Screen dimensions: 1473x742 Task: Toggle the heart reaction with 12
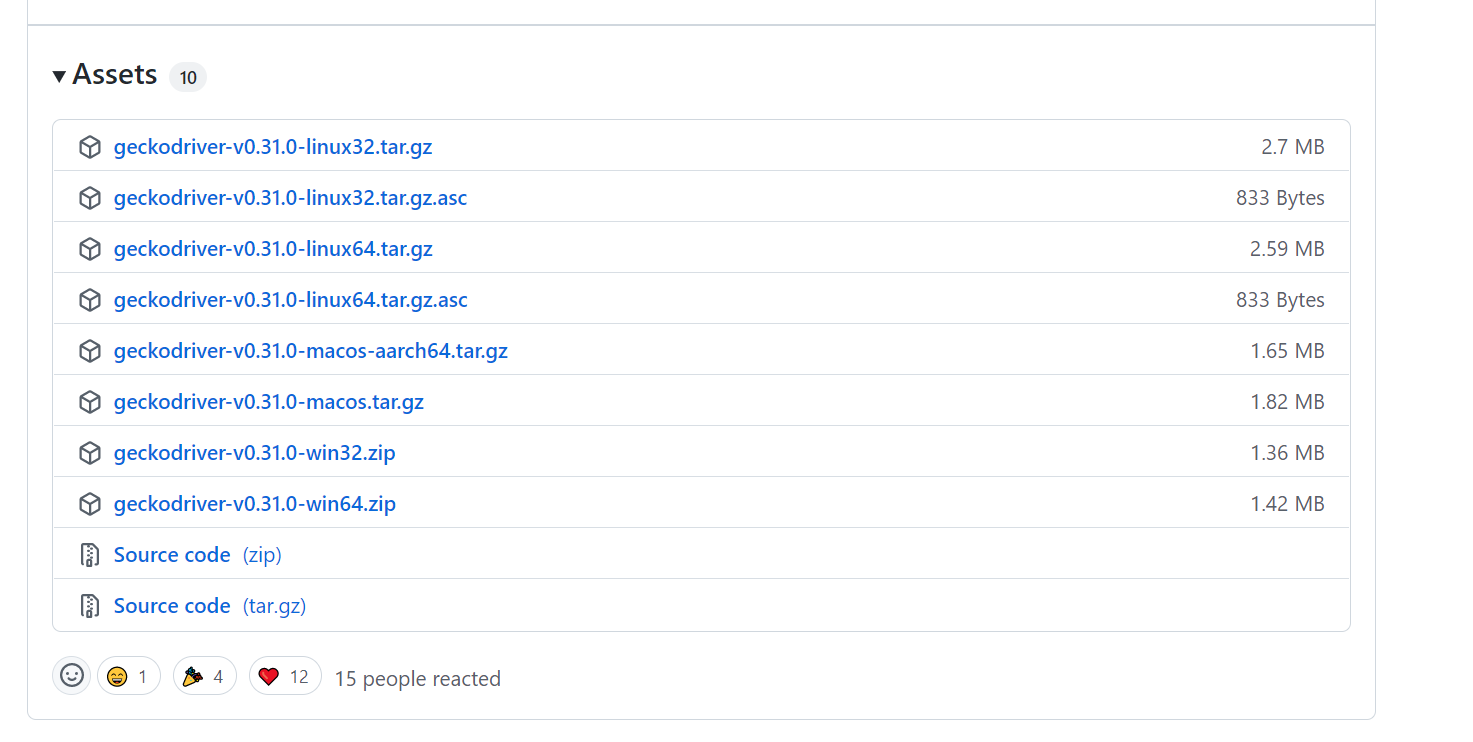(x=285, y=677)
